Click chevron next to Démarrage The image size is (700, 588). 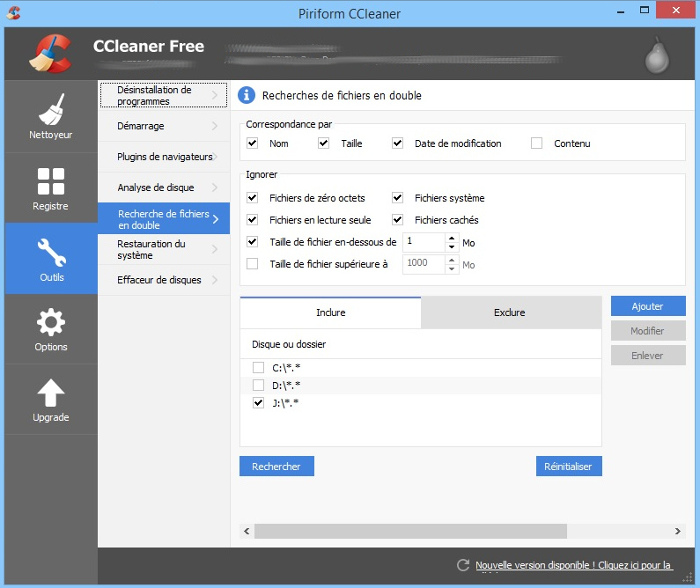215,126
